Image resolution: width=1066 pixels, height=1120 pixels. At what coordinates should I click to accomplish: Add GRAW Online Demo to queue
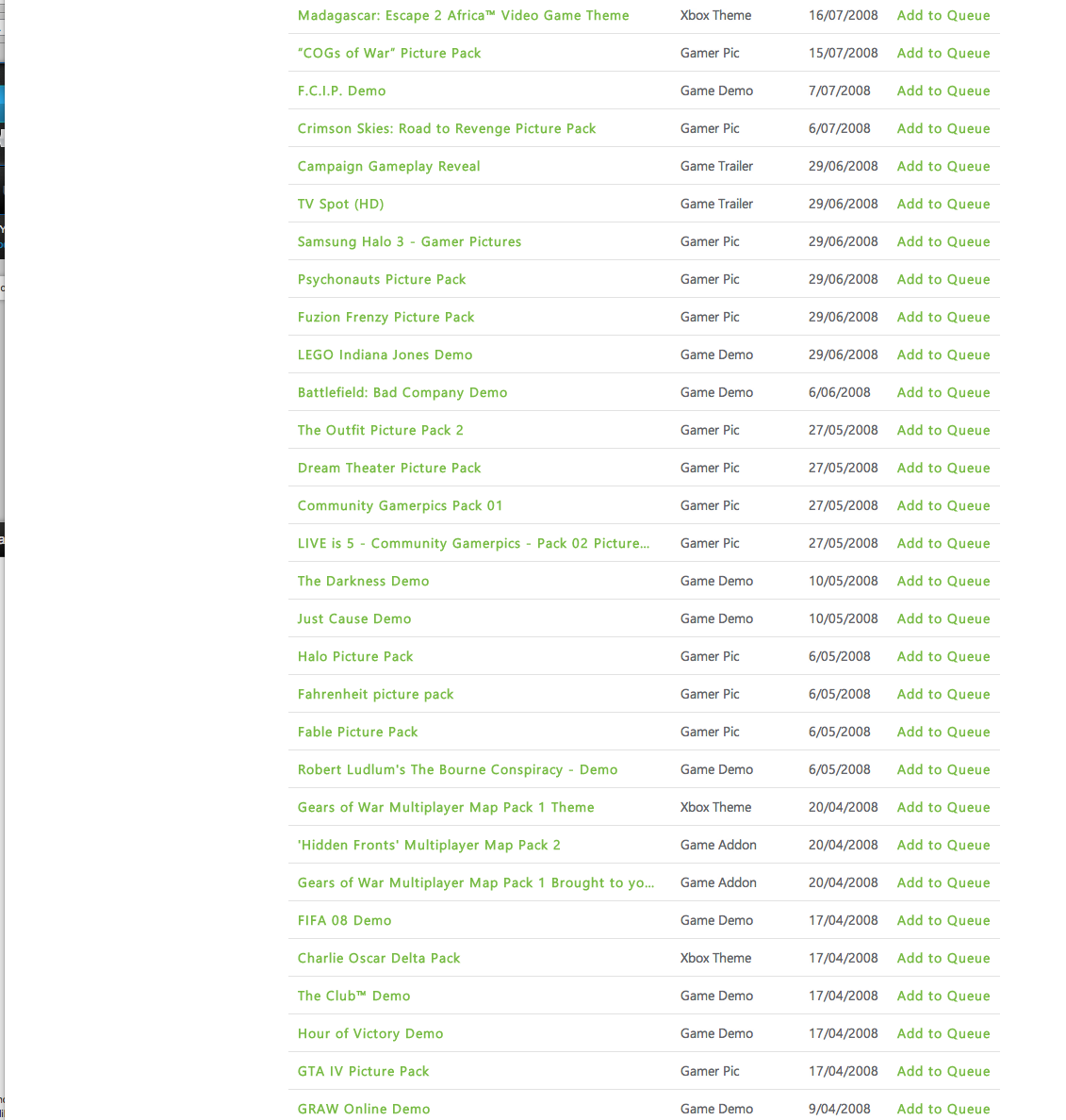(x=943, y=1110)
